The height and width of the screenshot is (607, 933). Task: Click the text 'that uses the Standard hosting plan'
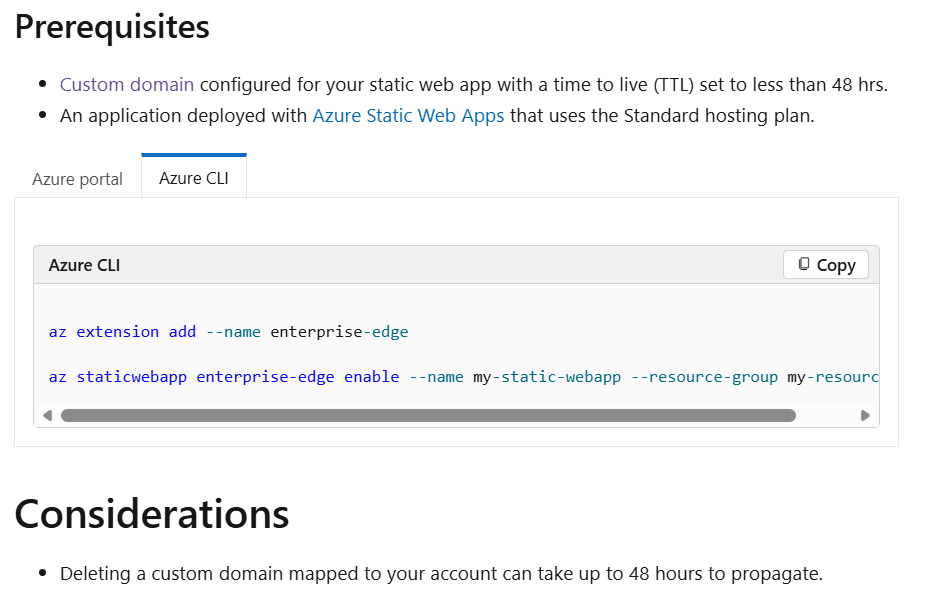click(x=662, y=115)
